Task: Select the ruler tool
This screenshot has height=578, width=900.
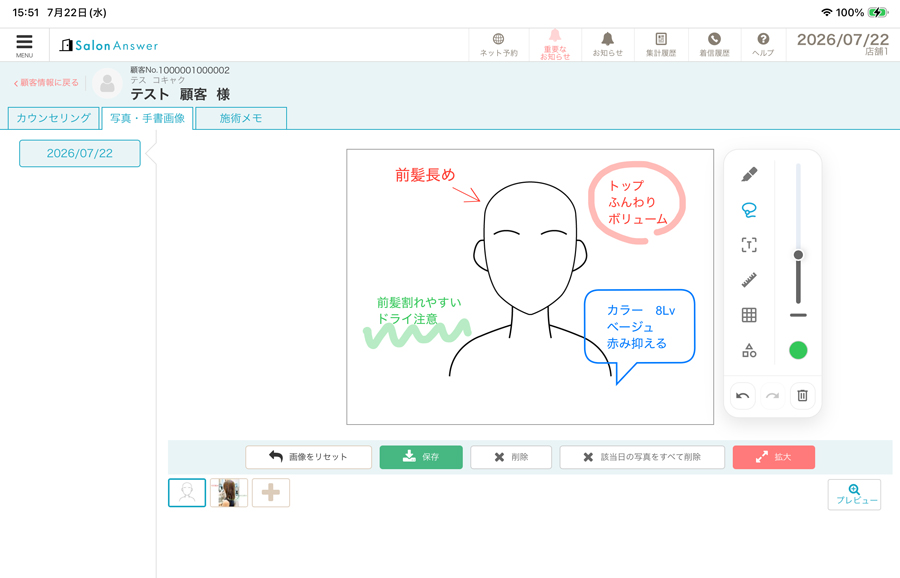Action: click(749, 280)
